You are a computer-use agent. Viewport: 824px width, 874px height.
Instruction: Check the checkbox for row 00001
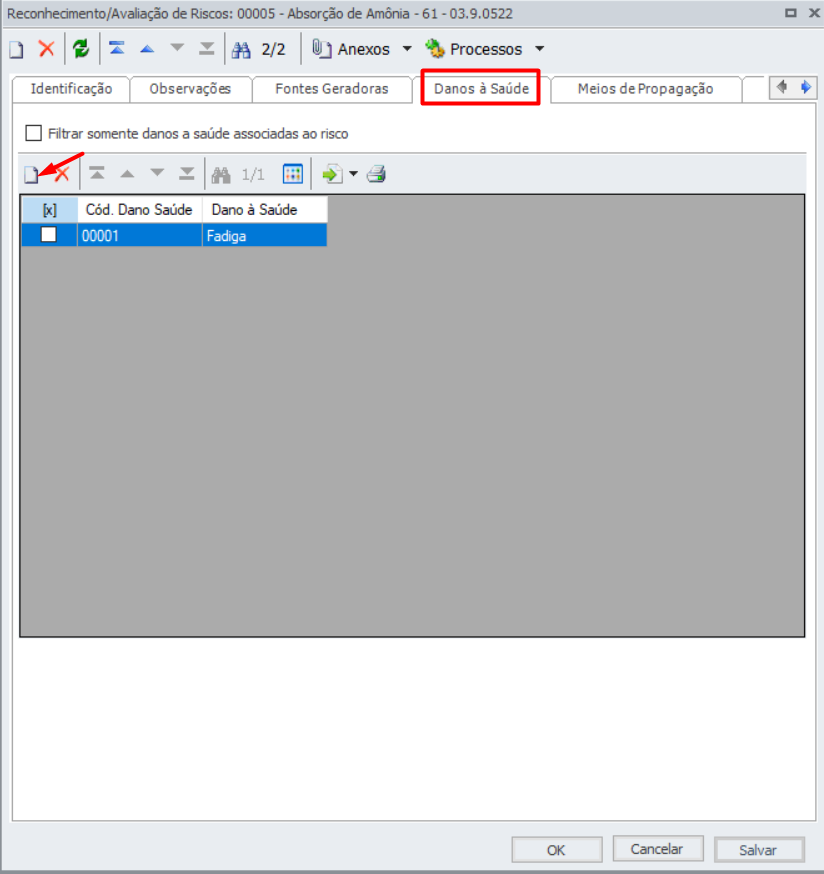(49, 235)
